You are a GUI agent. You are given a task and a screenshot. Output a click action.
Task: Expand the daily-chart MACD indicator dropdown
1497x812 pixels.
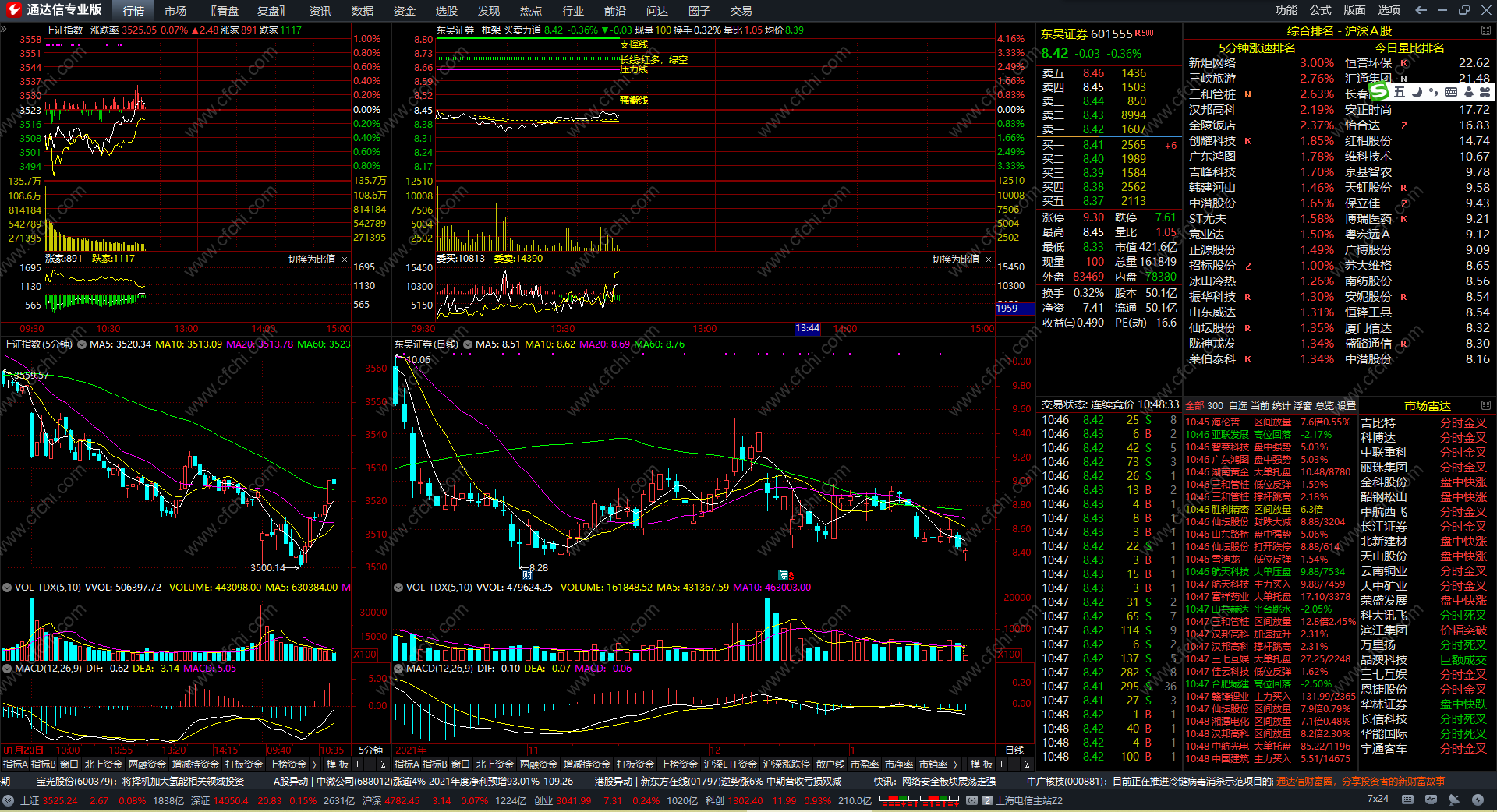[398, 669]
